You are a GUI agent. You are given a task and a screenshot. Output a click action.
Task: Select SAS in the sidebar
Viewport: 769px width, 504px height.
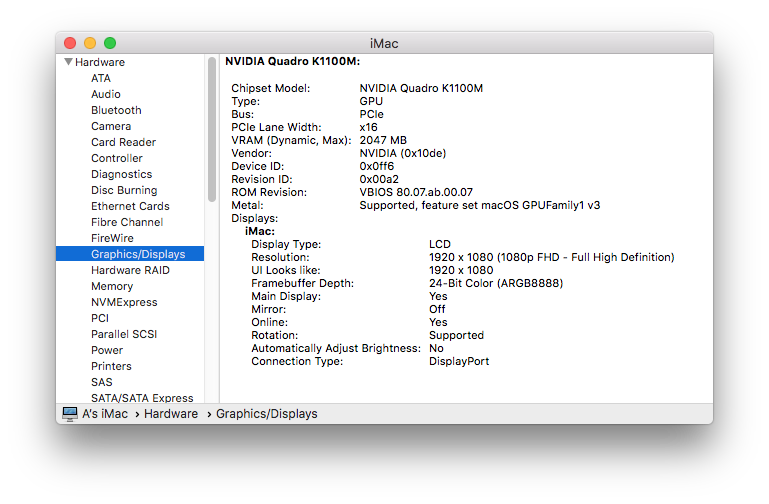102,382
